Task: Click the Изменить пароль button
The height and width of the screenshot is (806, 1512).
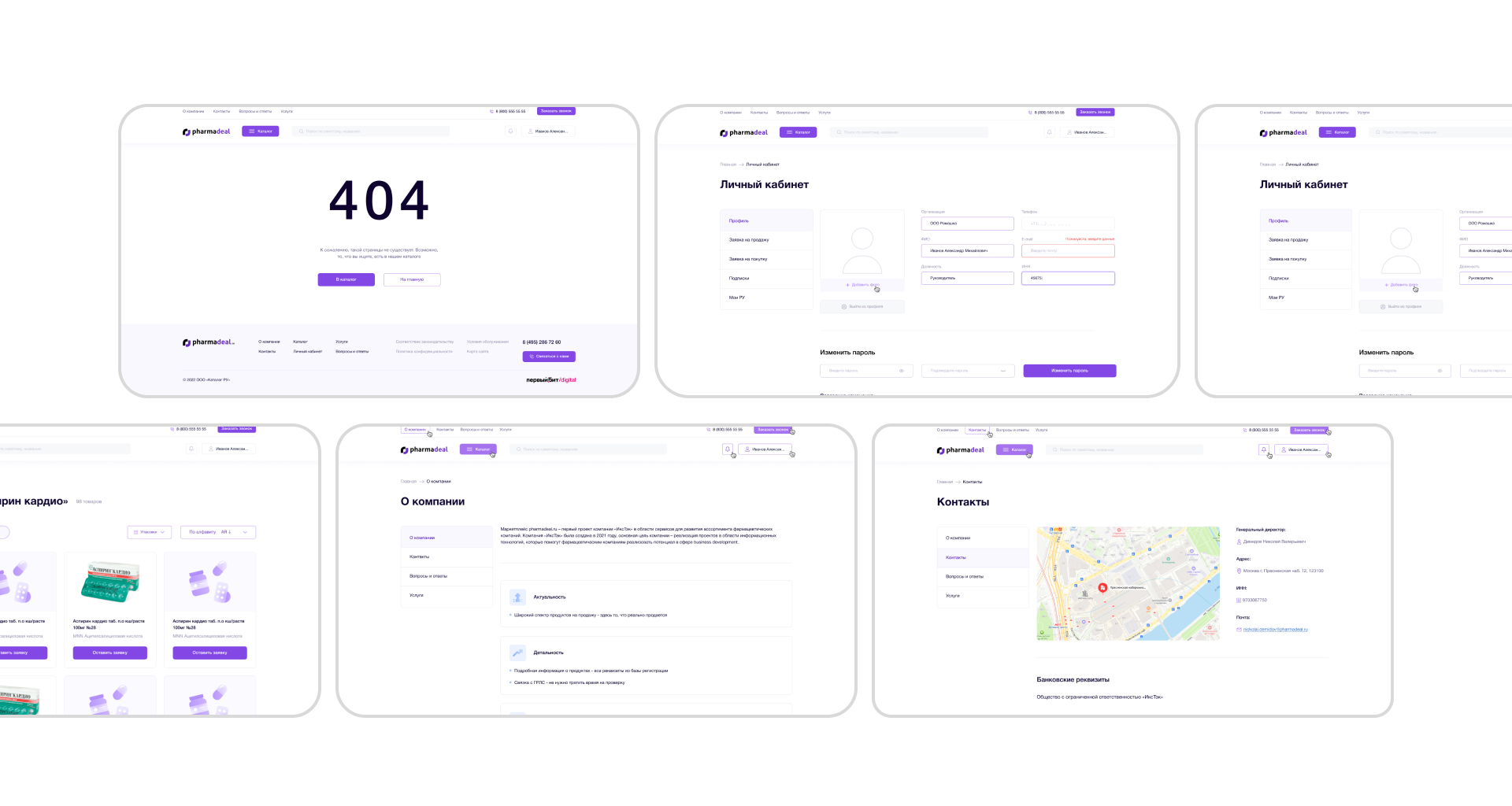Action: pyautogui.click(x=1069, y=371)
